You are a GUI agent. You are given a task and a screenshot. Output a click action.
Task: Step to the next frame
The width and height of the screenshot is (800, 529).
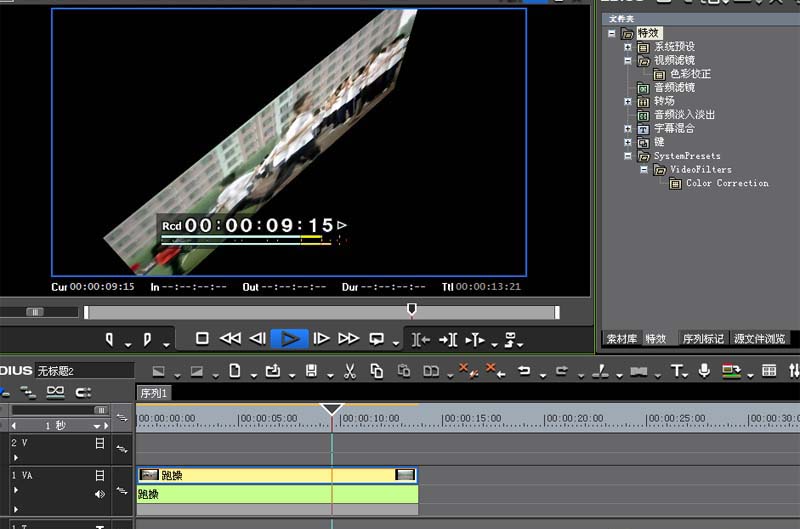click(x=321, y=339)
